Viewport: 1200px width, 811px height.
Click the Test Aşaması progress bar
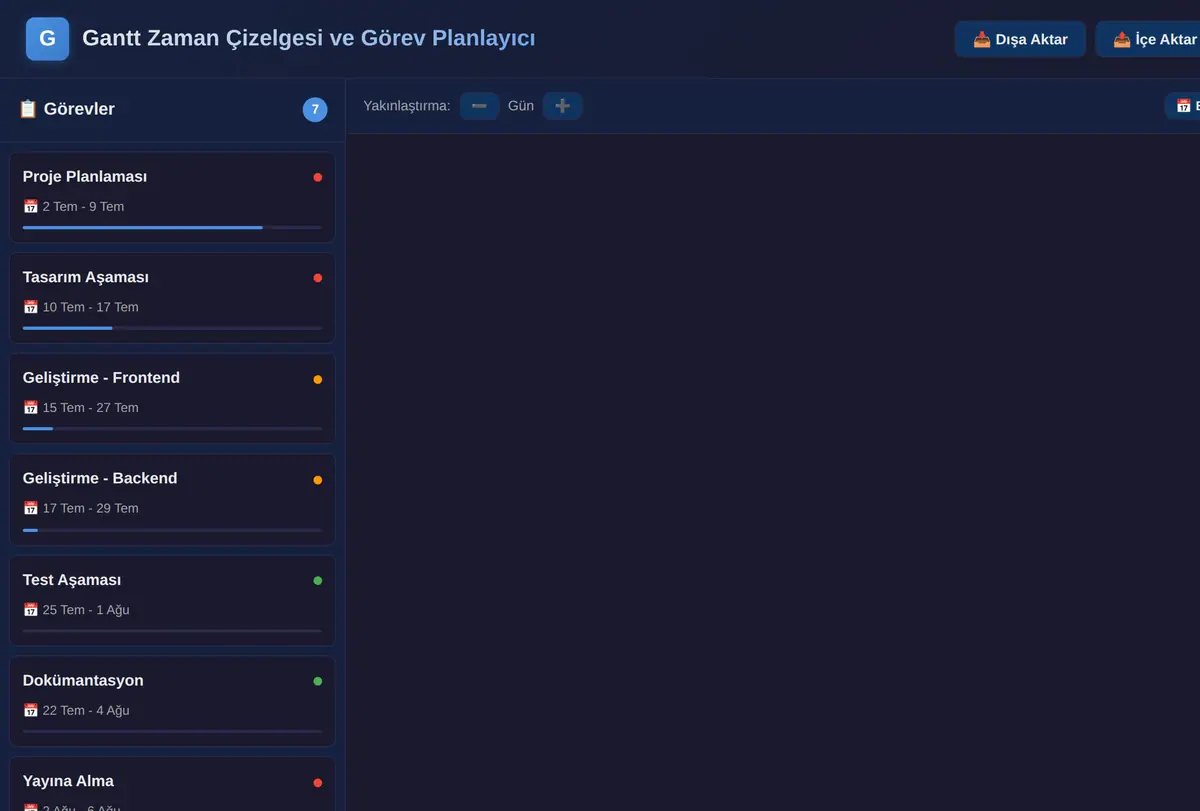click(172, 630)
